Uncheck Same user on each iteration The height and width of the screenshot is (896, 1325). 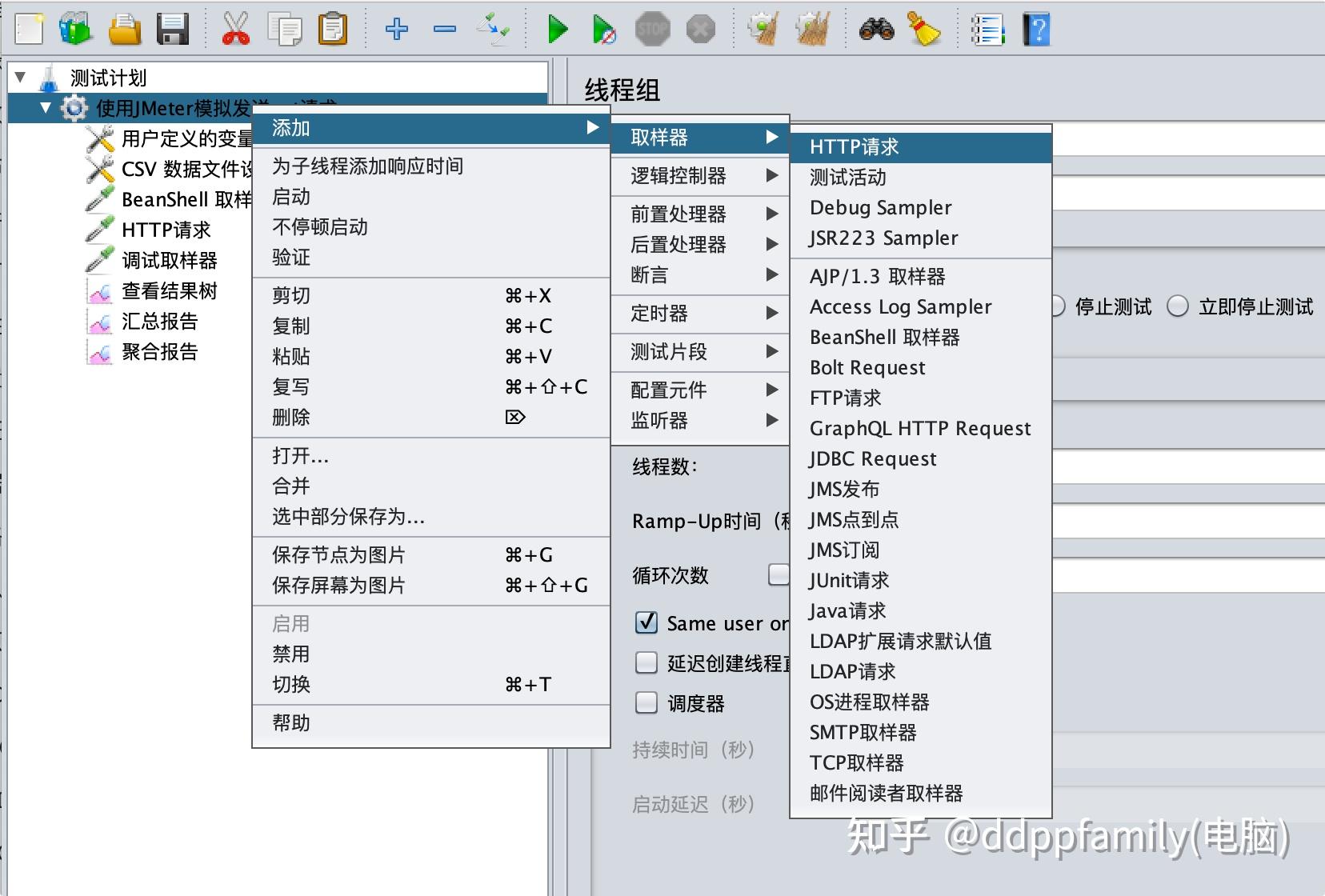click(646, 623)
